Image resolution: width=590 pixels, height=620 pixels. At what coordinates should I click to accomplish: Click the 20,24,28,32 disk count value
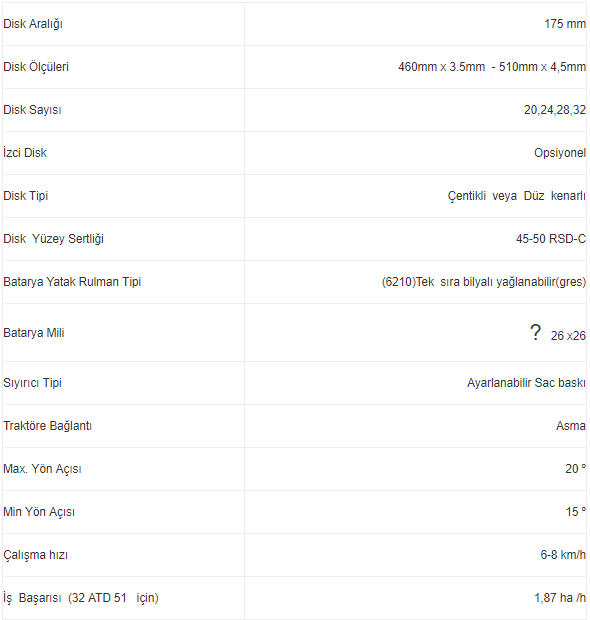point(555,110)
